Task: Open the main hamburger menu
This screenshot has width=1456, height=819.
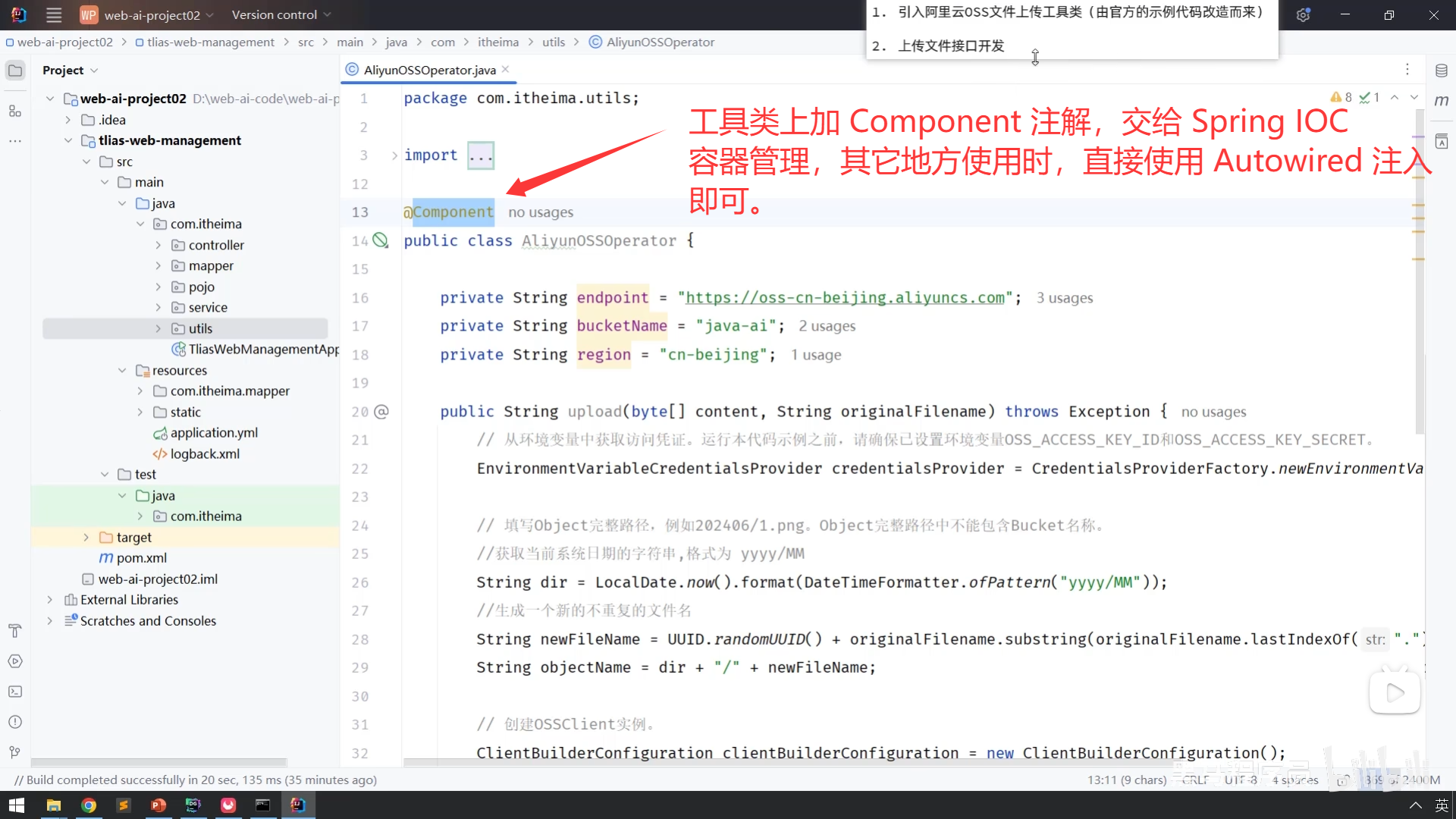Action: (x=54, y=15)
